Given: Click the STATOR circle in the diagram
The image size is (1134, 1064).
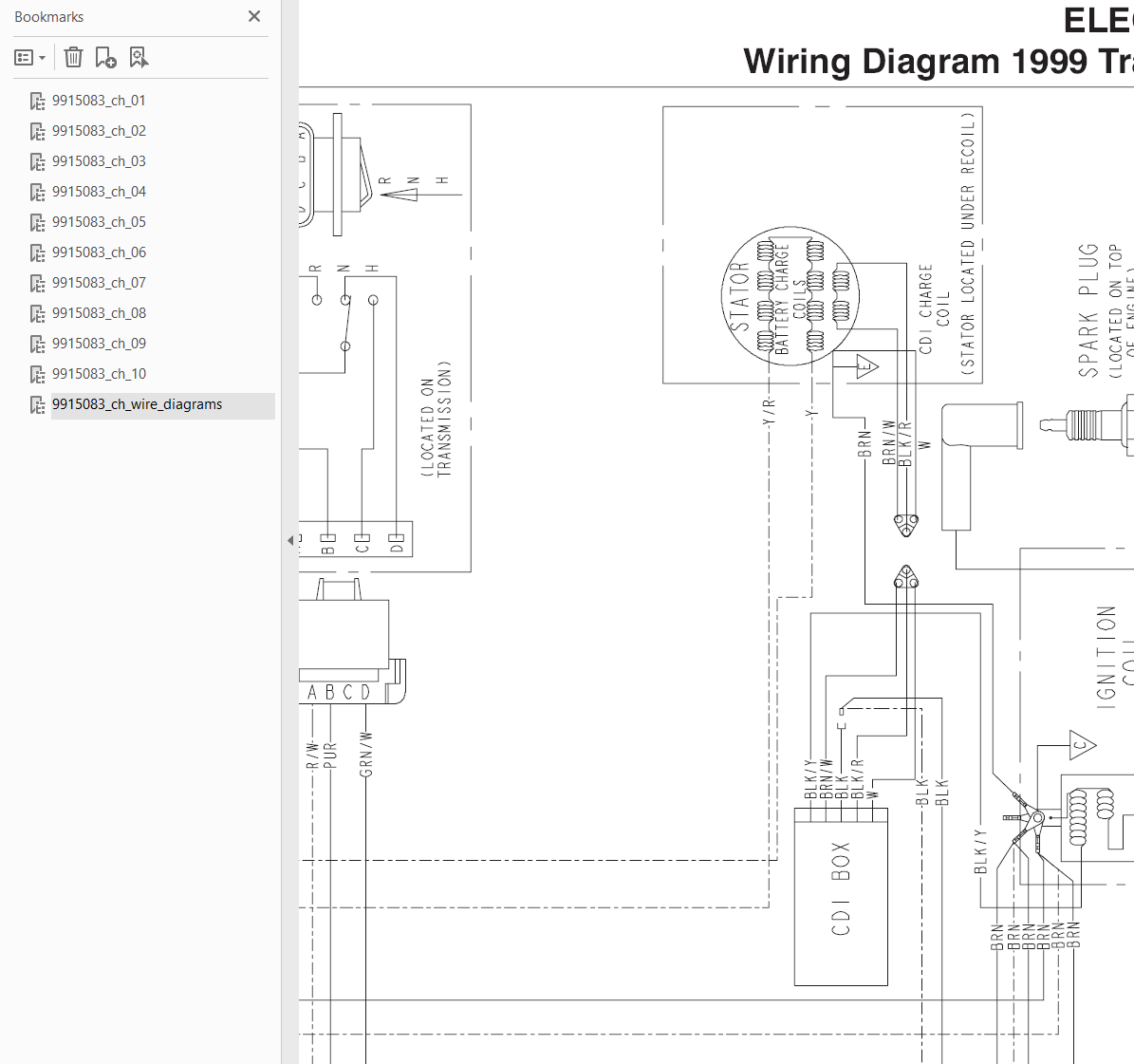Looking at the screenshot, I should click(790, 296).
